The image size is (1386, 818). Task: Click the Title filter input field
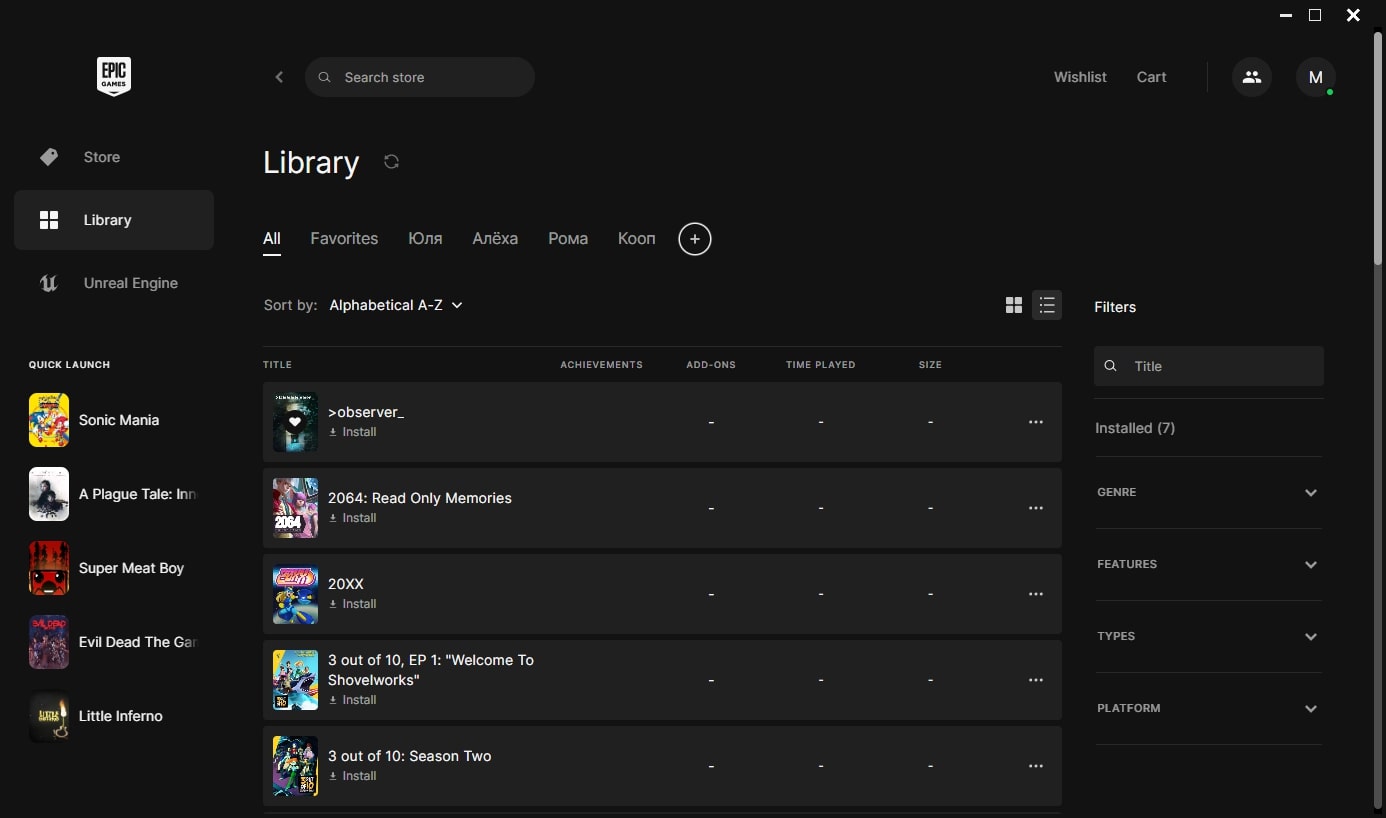coord(1209,366)
